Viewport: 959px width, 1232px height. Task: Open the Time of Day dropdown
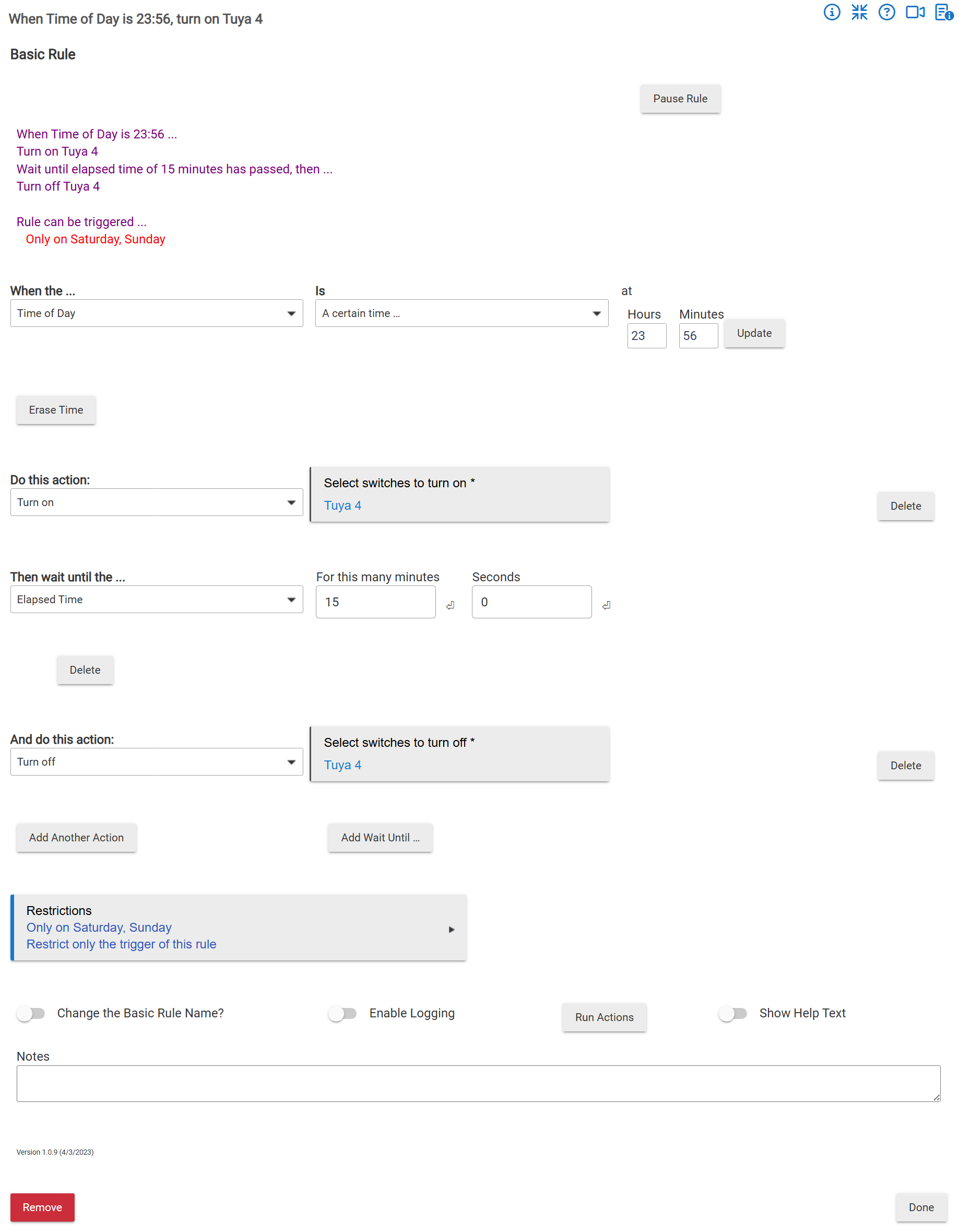157,313
